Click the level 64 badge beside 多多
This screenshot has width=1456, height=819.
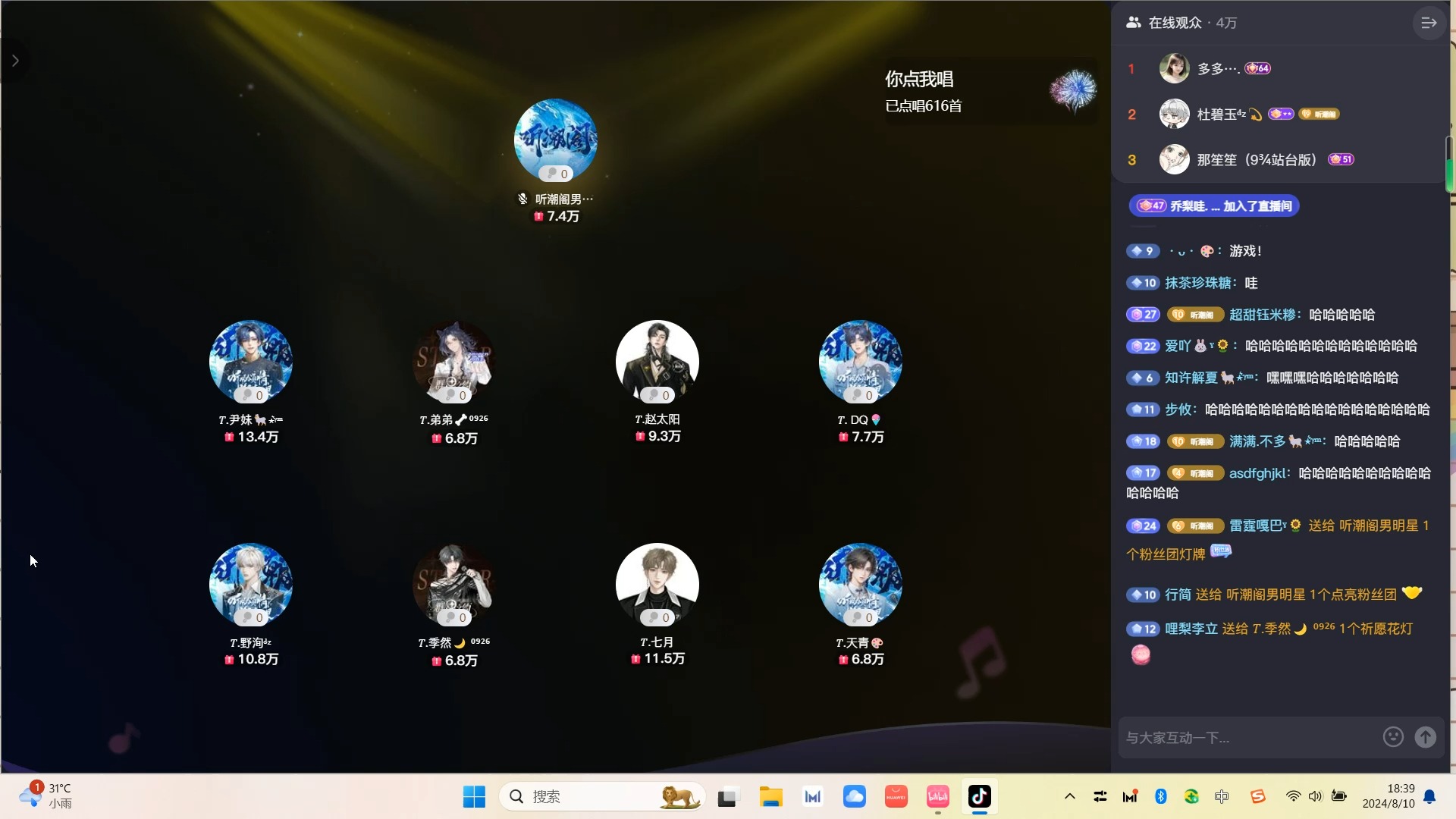pos(1257,68)
